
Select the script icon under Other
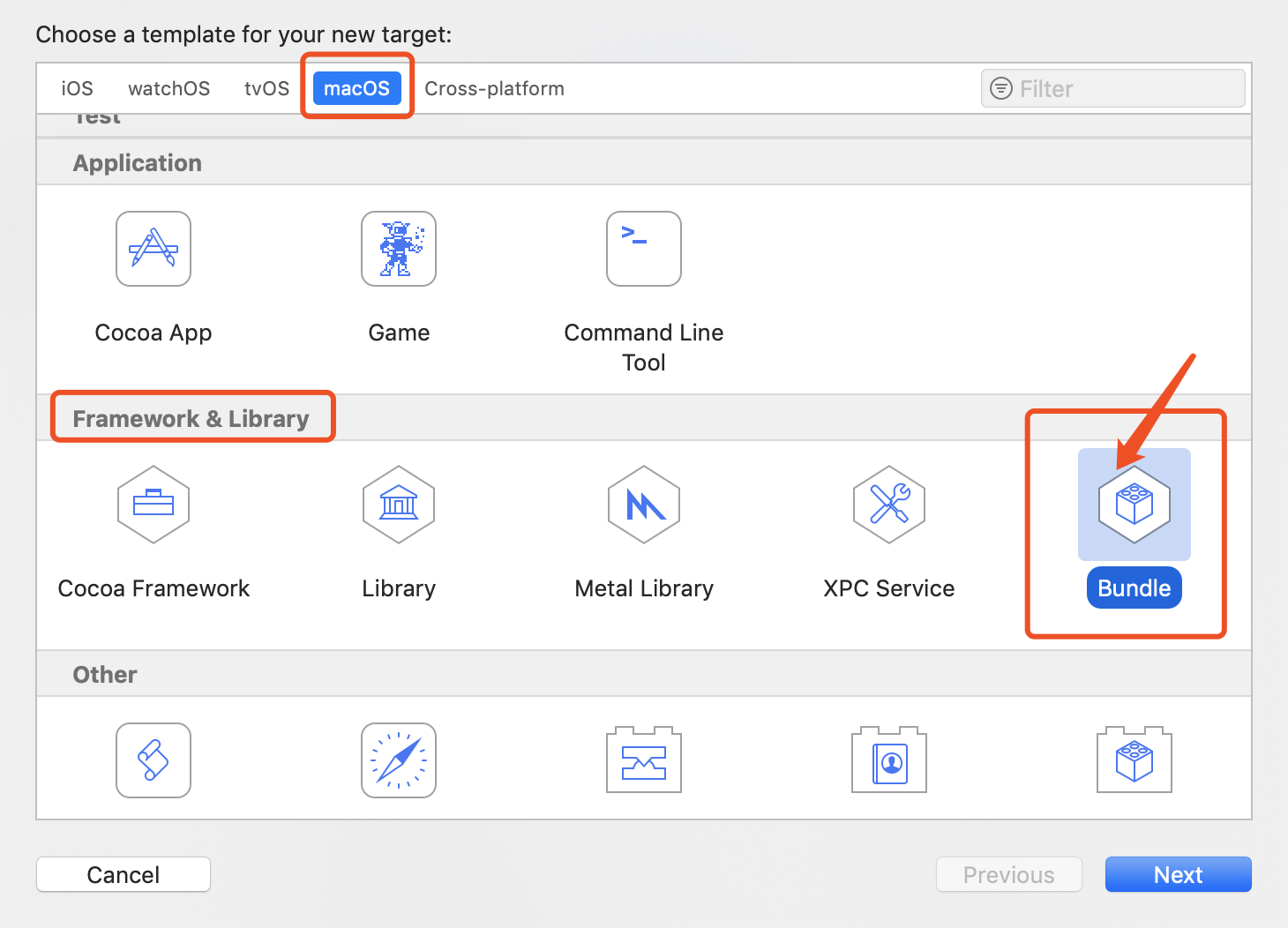pyautogui.click(x=154, y=760)
